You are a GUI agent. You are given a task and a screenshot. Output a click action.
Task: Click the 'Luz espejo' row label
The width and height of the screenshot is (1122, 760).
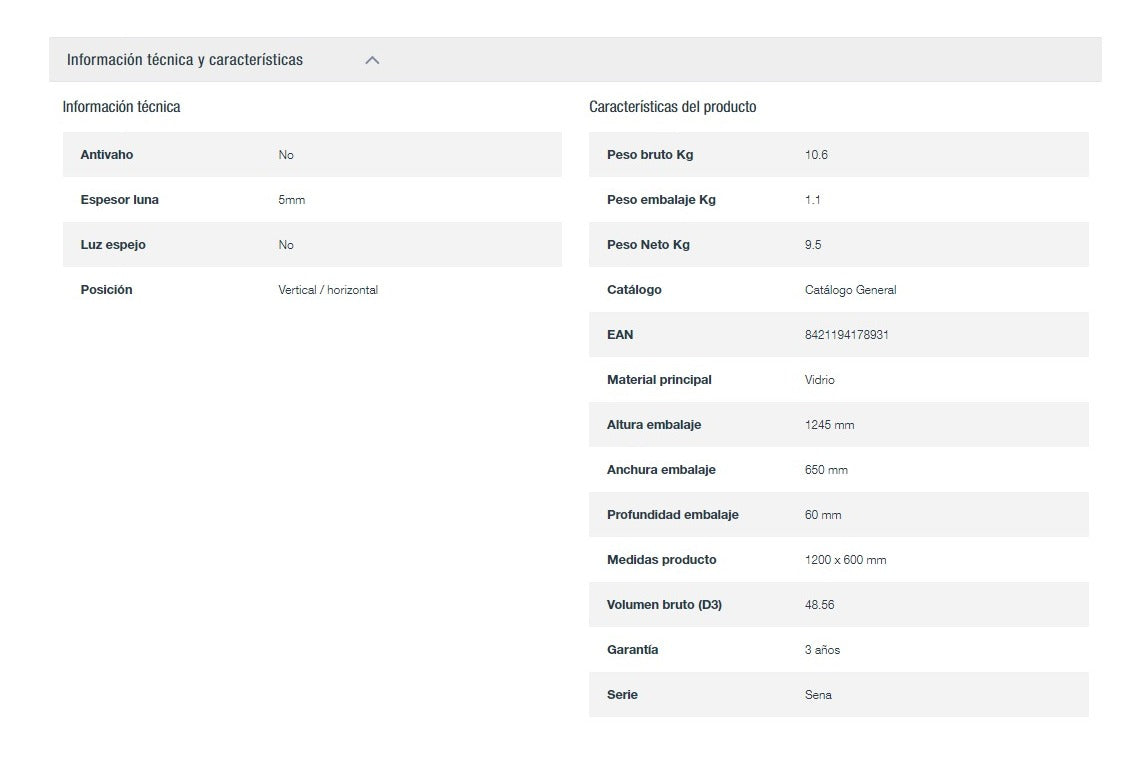[x=113, y=245]
